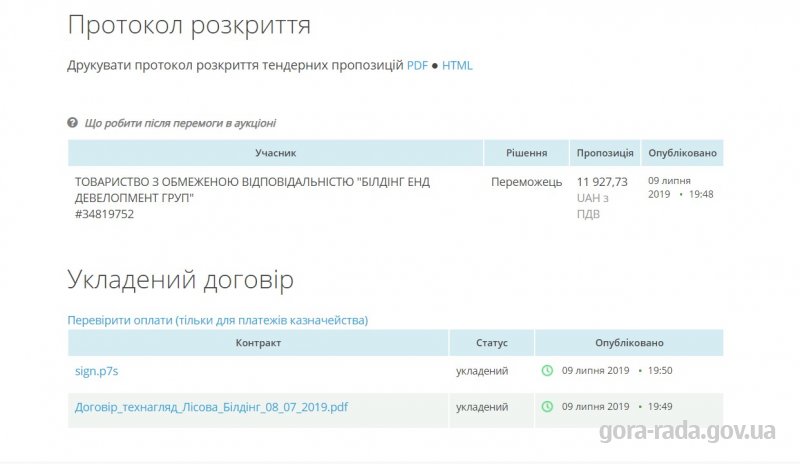Select the 'Учасник' column header
Screen dimensions: 800x464
pyautogui.click(x=276, y=153)
